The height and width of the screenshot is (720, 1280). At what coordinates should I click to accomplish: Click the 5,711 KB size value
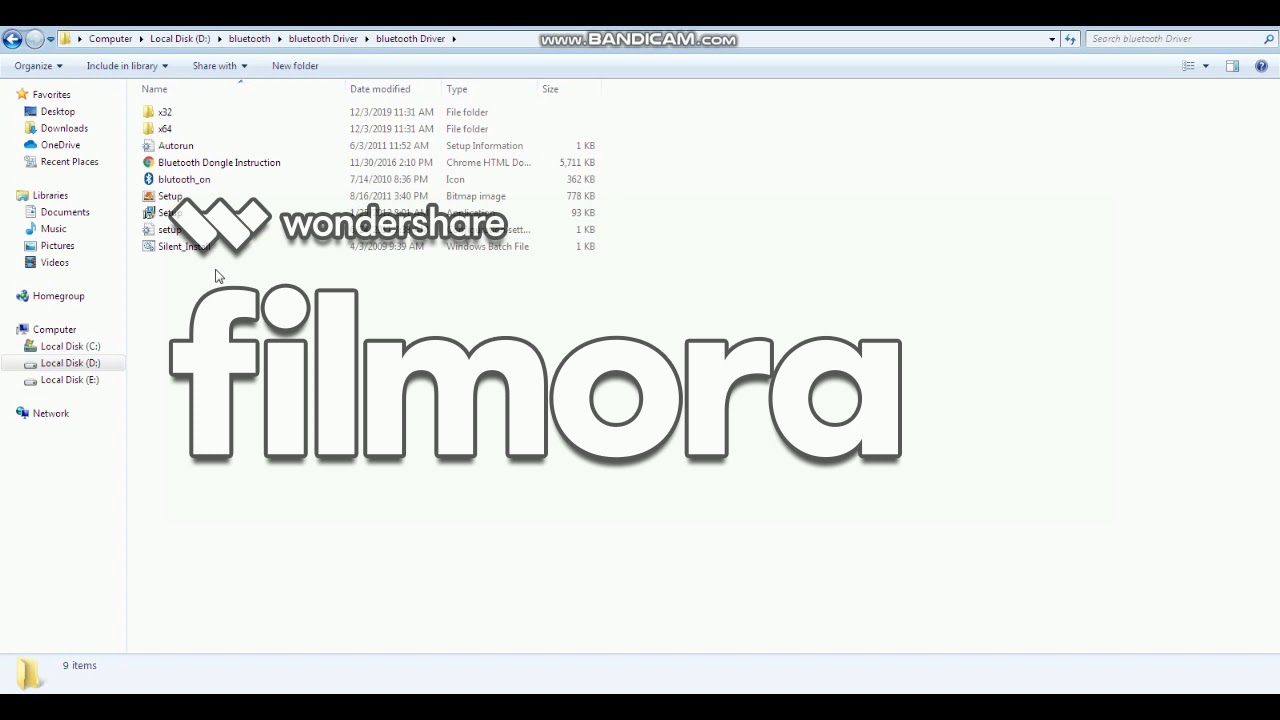point(577,162)
